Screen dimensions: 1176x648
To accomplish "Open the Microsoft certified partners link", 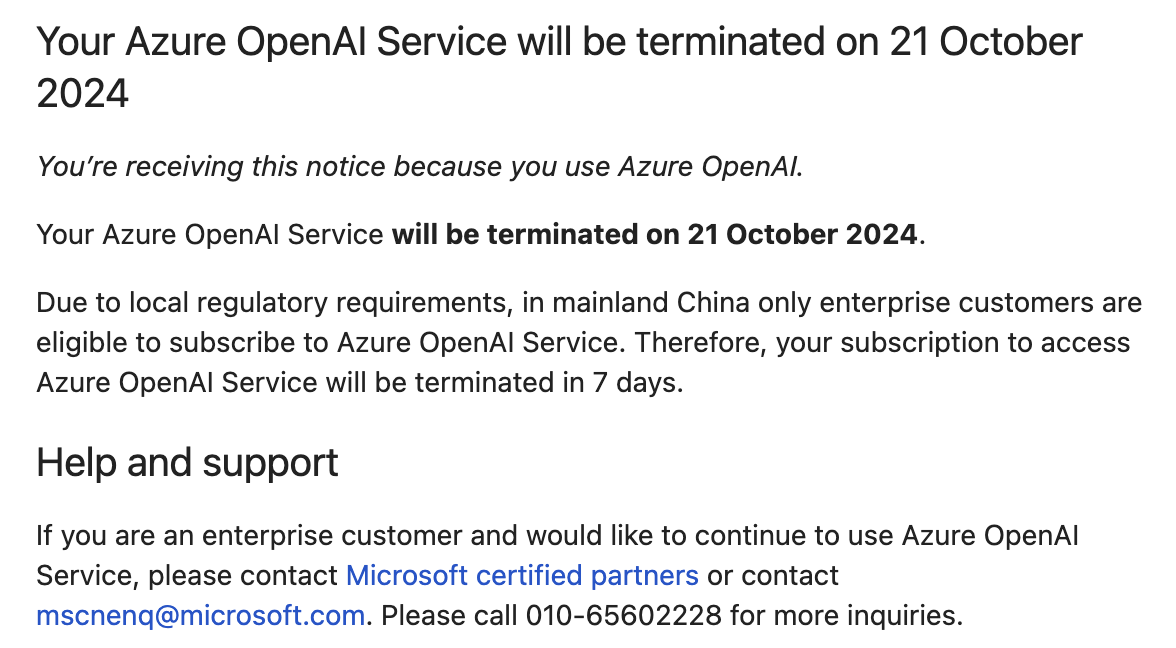I will tap(522, 576).
